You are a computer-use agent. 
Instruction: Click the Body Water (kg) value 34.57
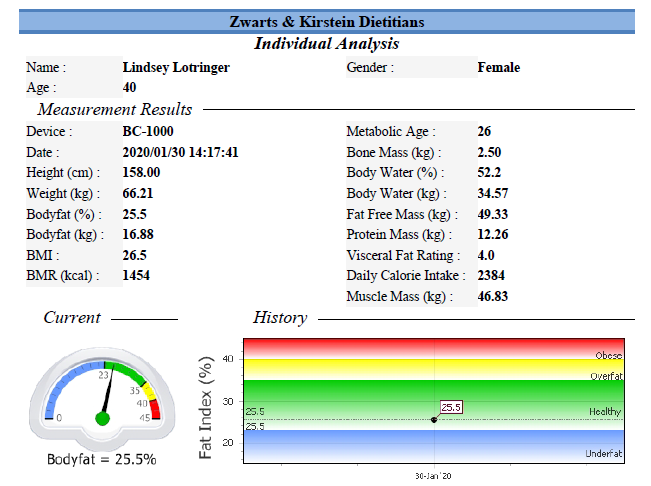point(493,193)
